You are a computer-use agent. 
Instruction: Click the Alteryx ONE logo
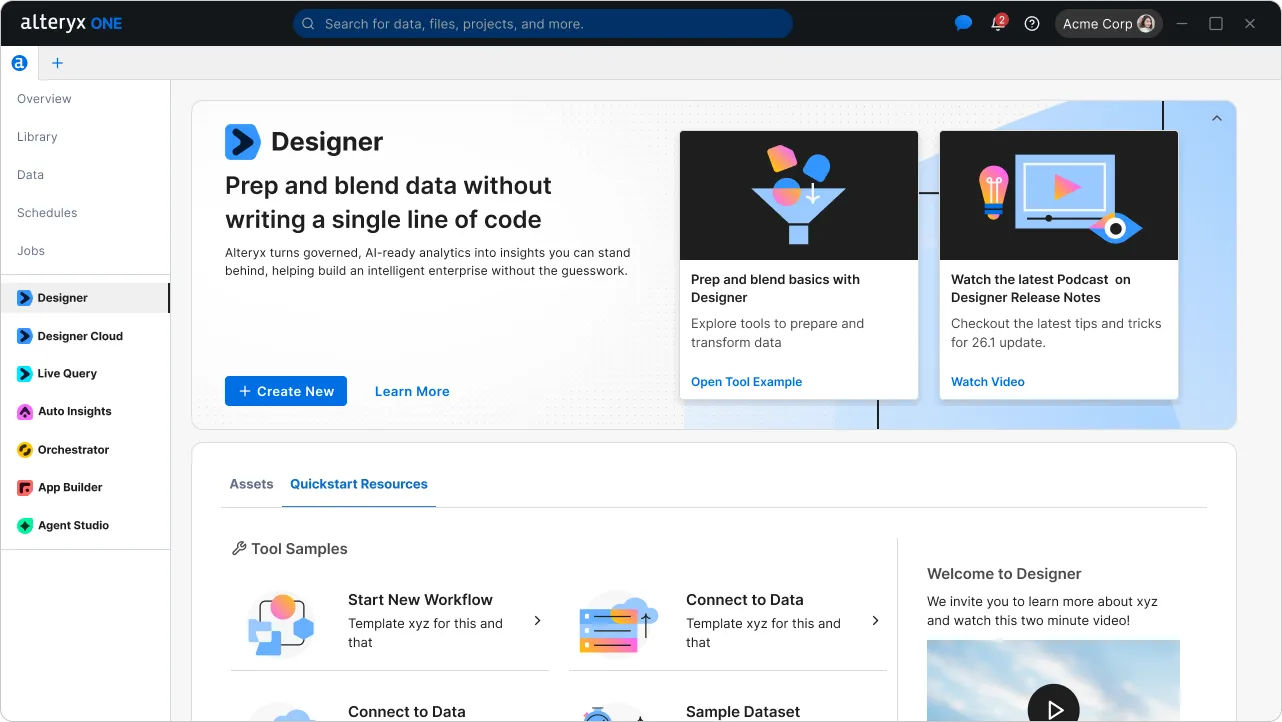(x=71, y=23)
